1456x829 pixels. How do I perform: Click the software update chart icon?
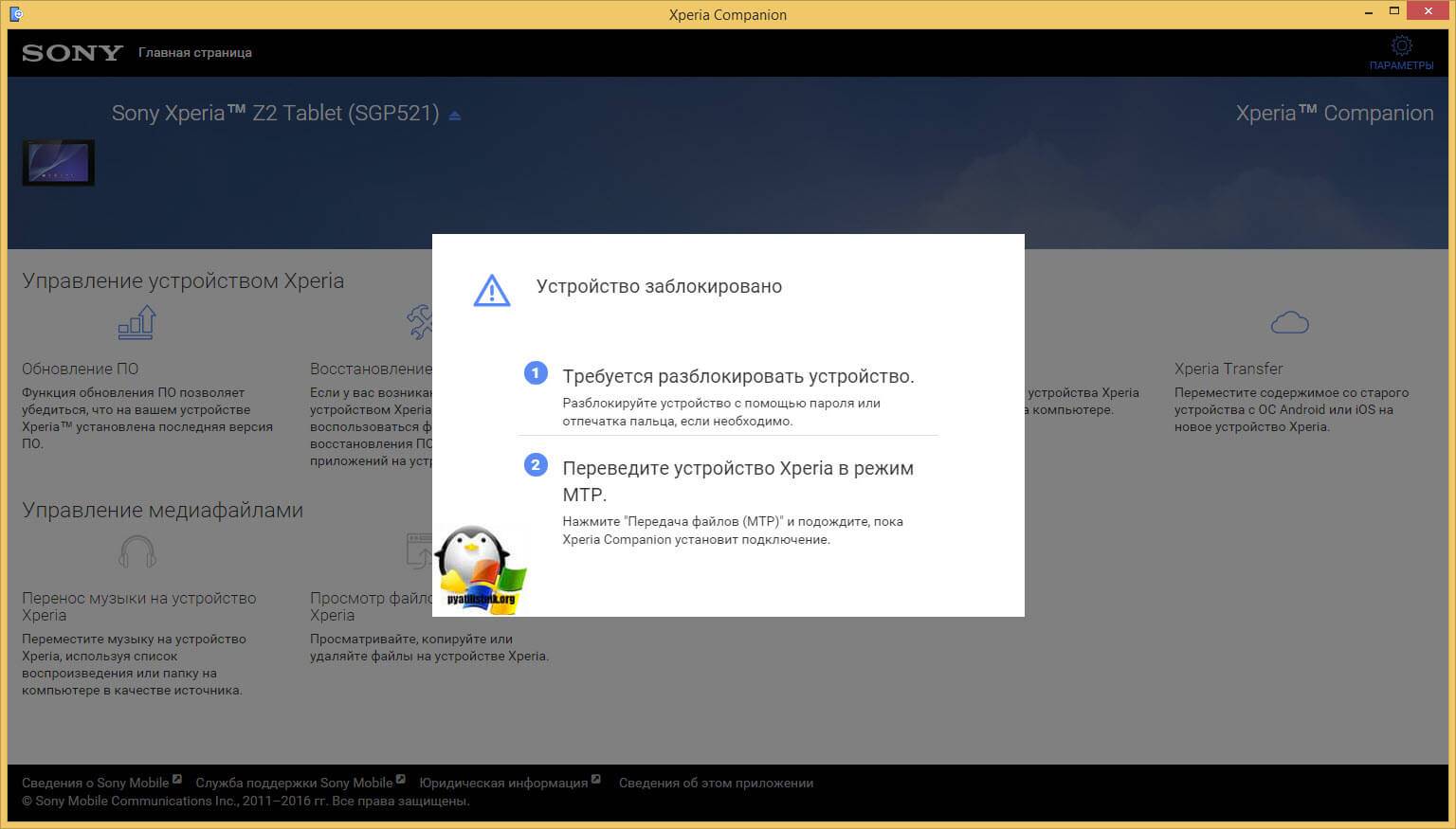pos(137,322)
